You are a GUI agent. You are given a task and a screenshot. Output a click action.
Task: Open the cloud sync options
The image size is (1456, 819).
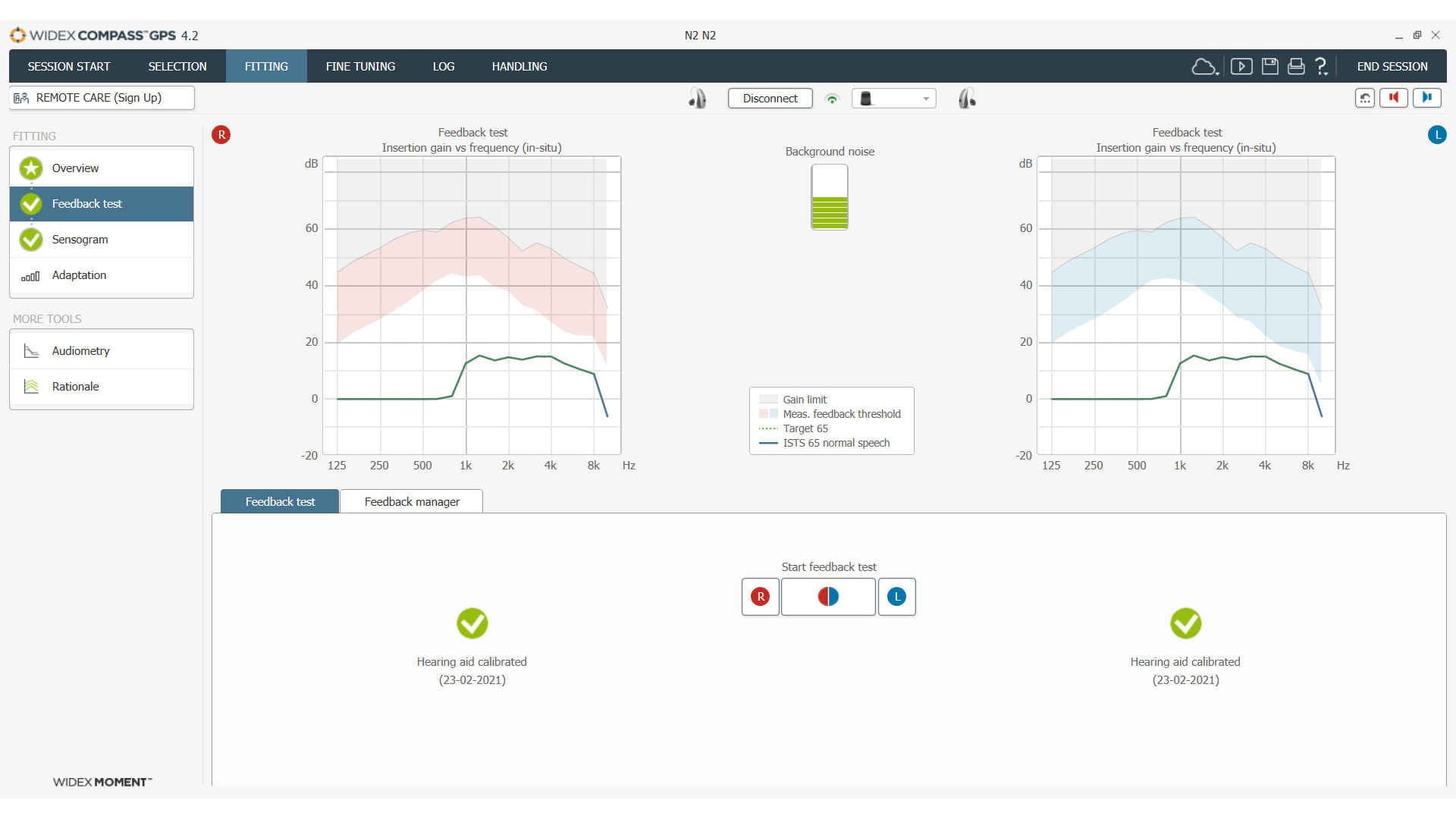(1203, 67)
